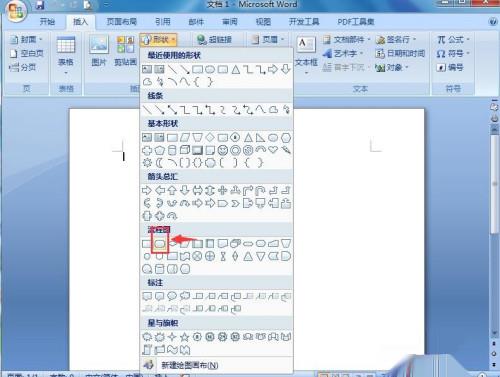Select the moon basic shape

pyautogui.click(x=160, y=163)
